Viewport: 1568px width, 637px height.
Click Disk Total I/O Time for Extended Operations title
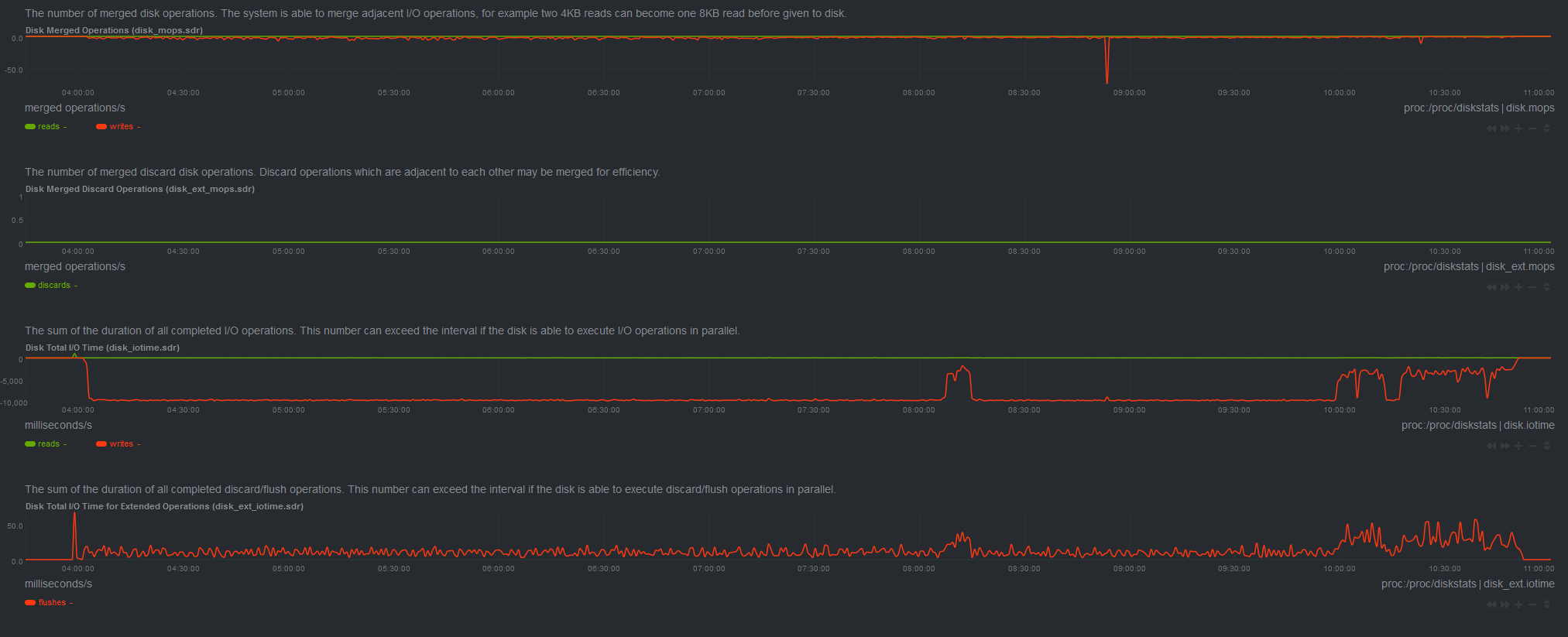tap(164, 506)
